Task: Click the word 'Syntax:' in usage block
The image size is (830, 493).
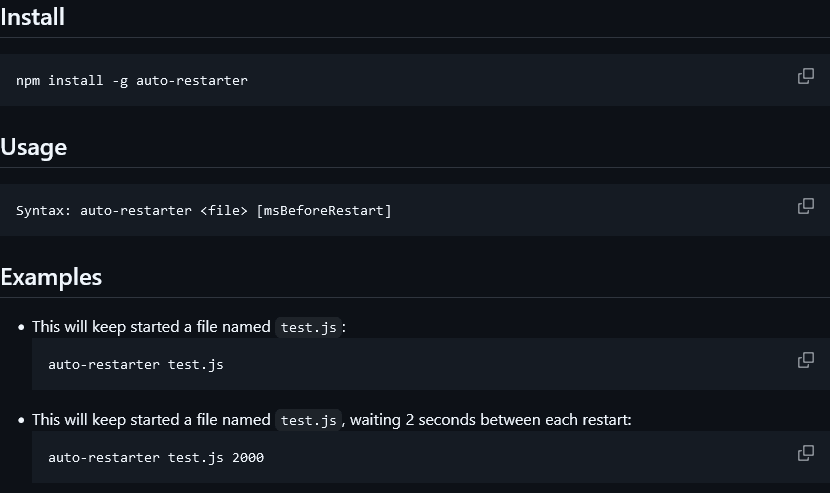Action: 43,210
